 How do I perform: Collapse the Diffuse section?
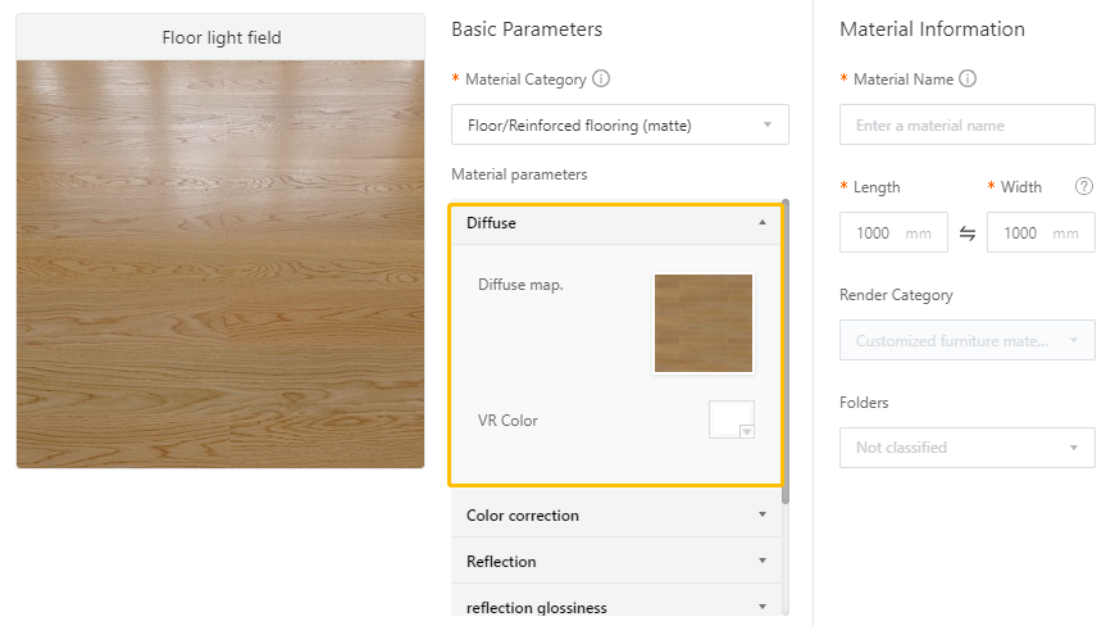pyautogui.click(x=762, y=223)
